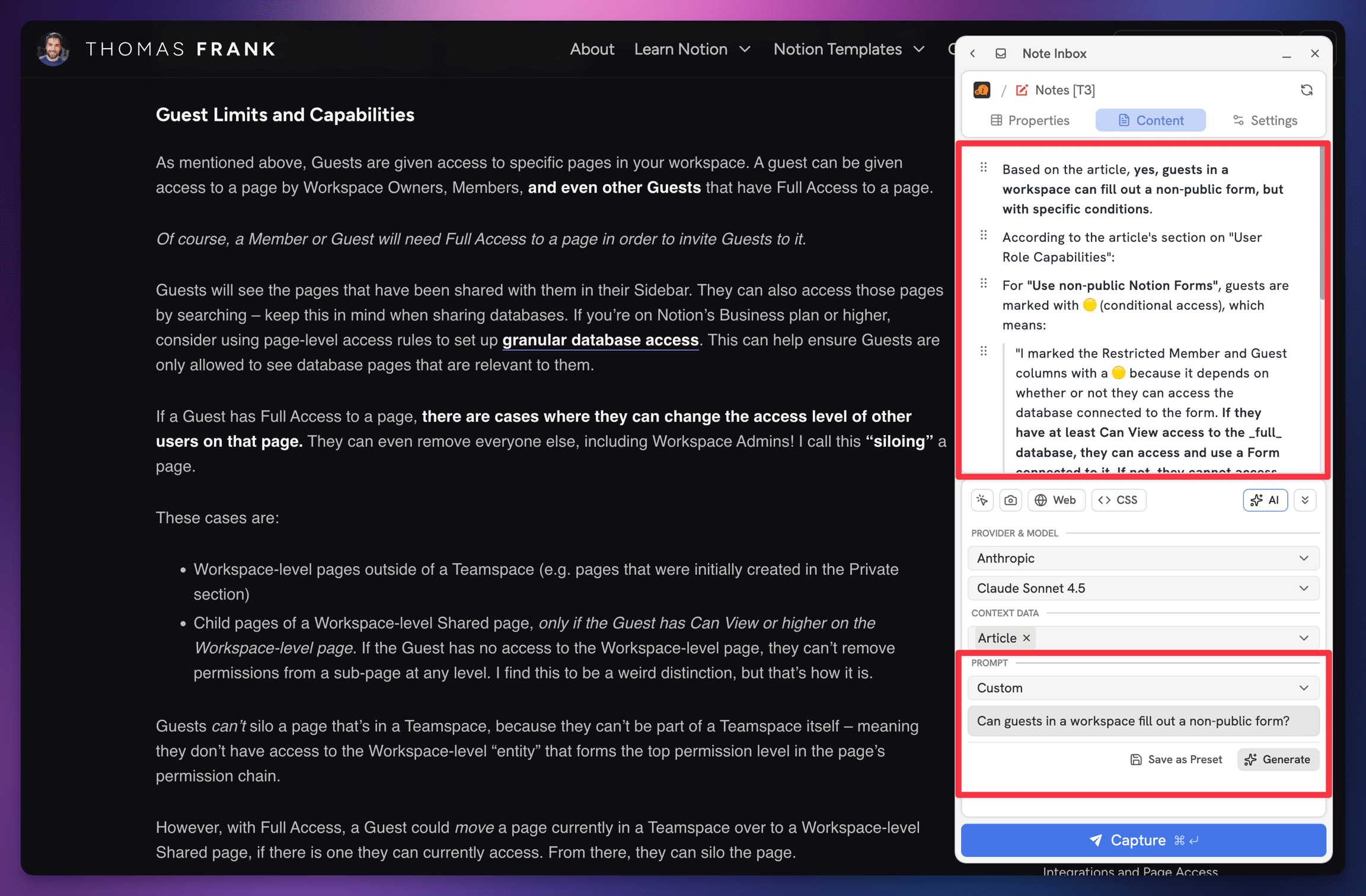The image size is (1366, 896).
Task: Click the back arrow in panel header
Action: (973, 53)
